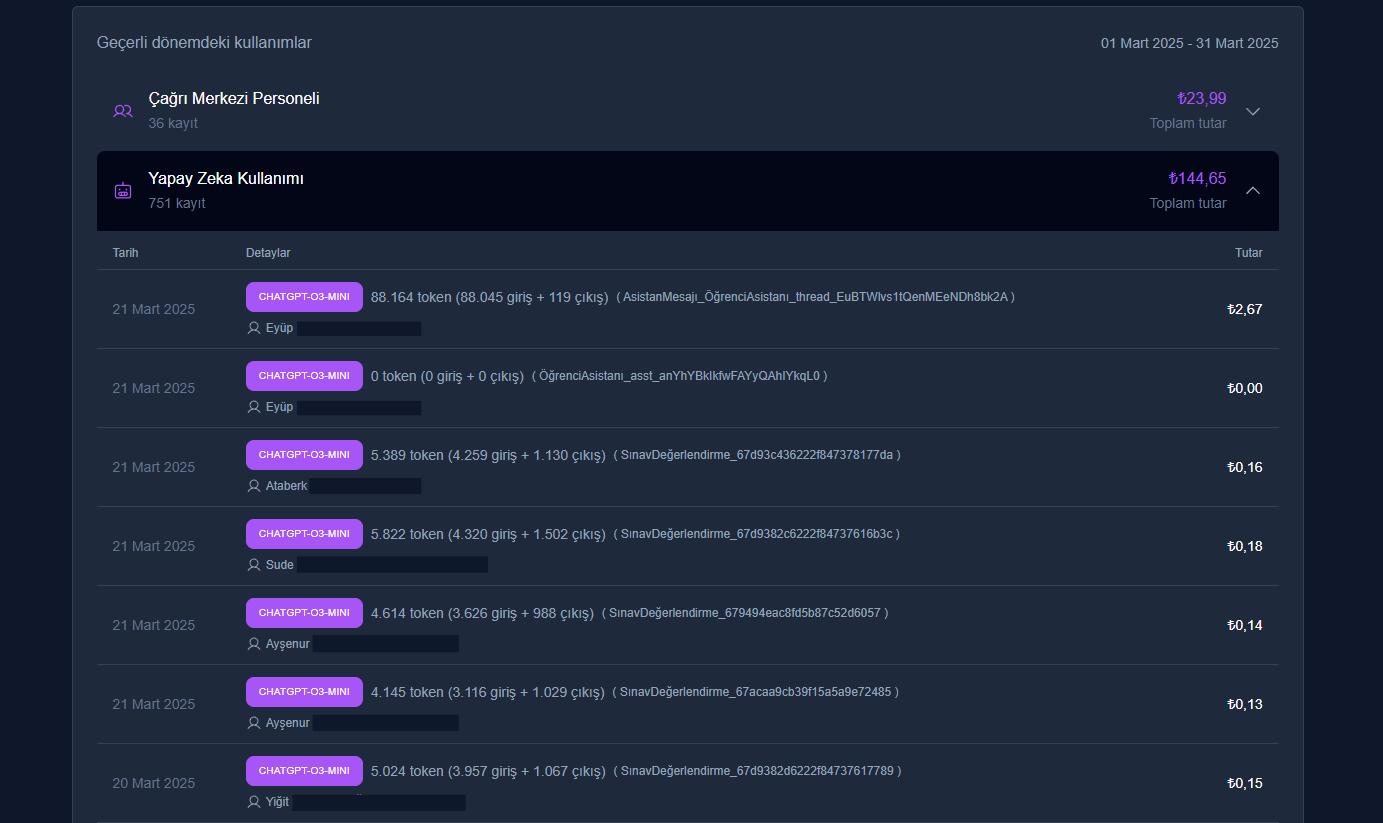The image size is (1383, 823).
Task: Click the Yapay Zeka Kullanımı title
Action: coord(226,179)
